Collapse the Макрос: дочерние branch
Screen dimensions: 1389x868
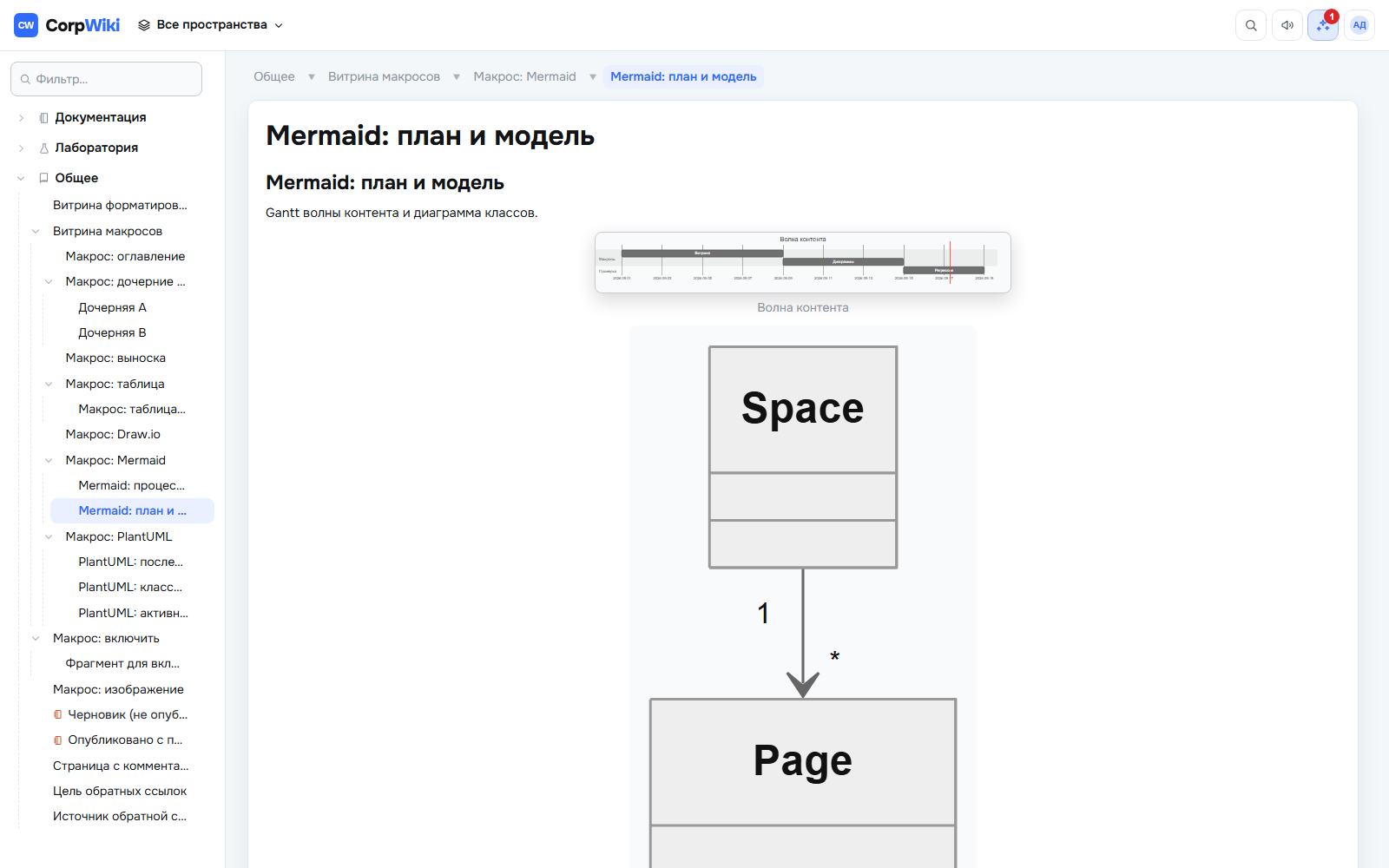[x=49, y=281]
